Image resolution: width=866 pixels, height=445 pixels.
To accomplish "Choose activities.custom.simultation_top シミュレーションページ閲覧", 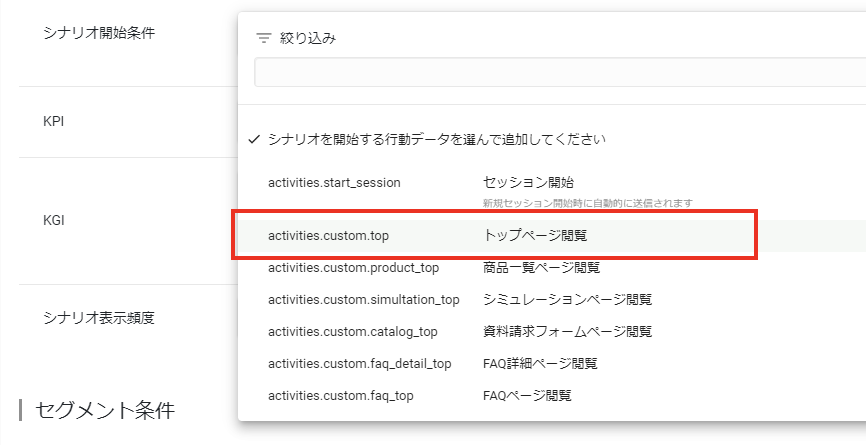I will click(552, 300).
